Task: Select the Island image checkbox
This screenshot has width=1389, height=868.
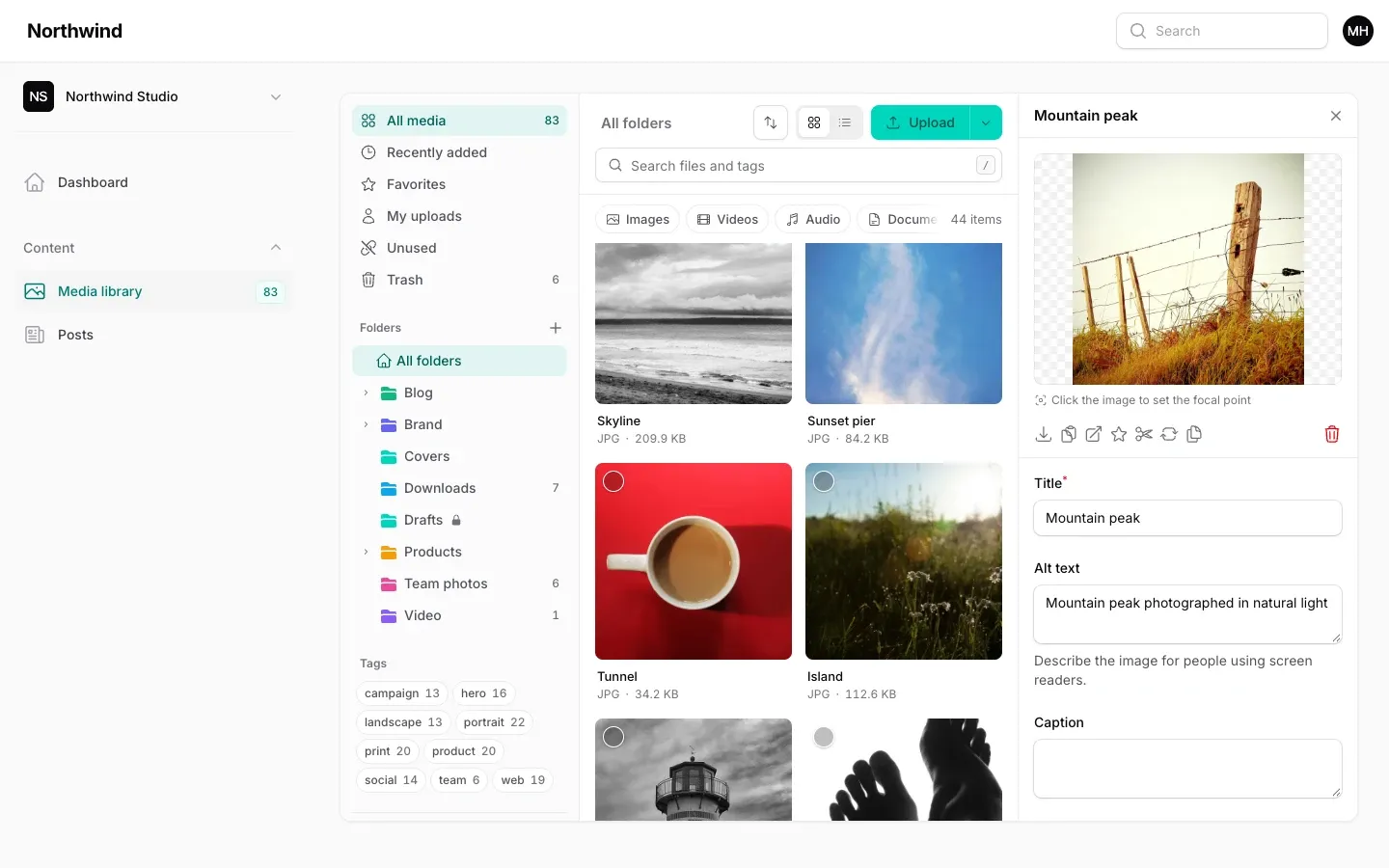Action: (824, 481)
